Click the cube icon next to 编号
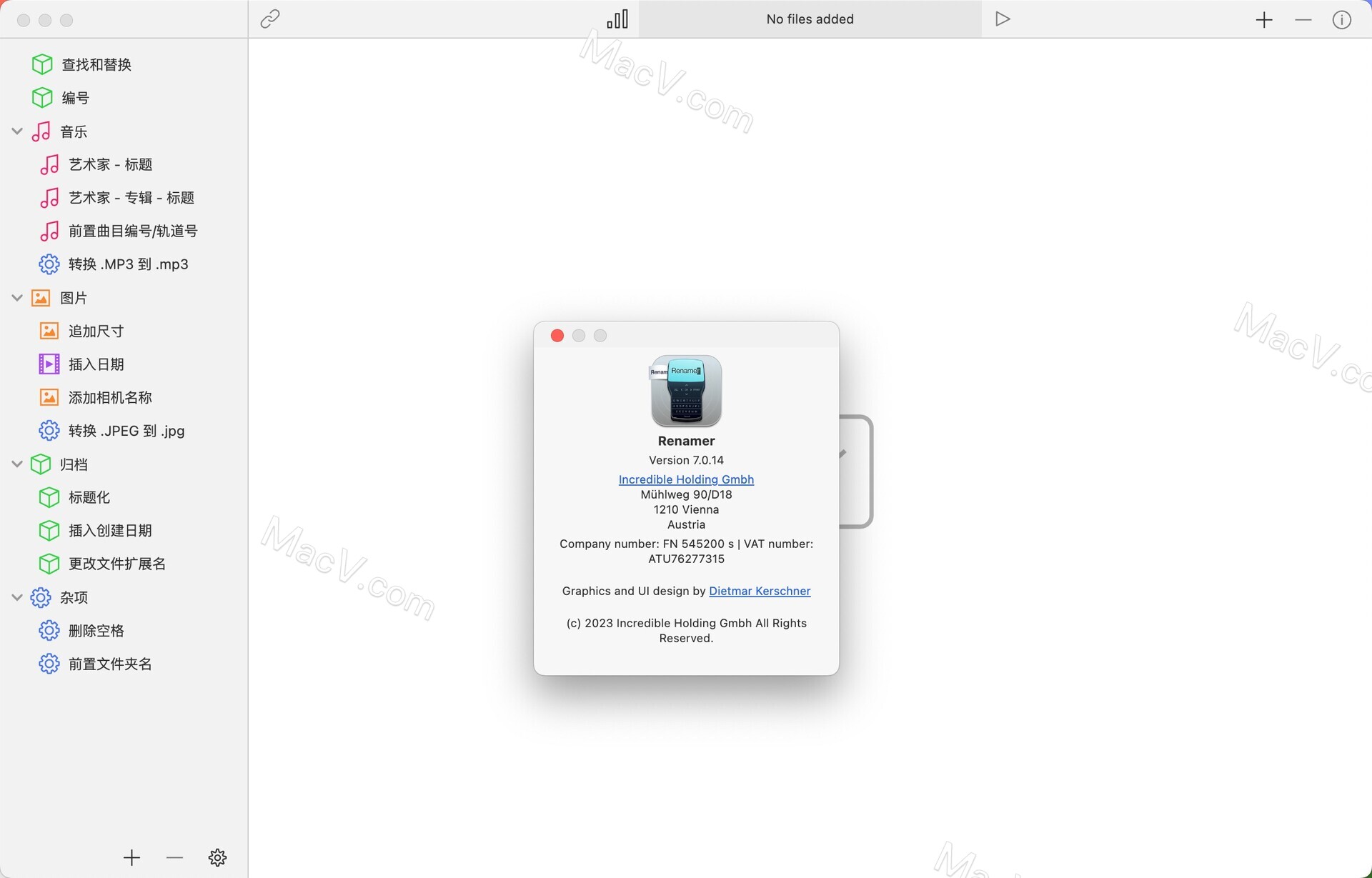This screenshot has width=1372, height=878. (42, 98)
